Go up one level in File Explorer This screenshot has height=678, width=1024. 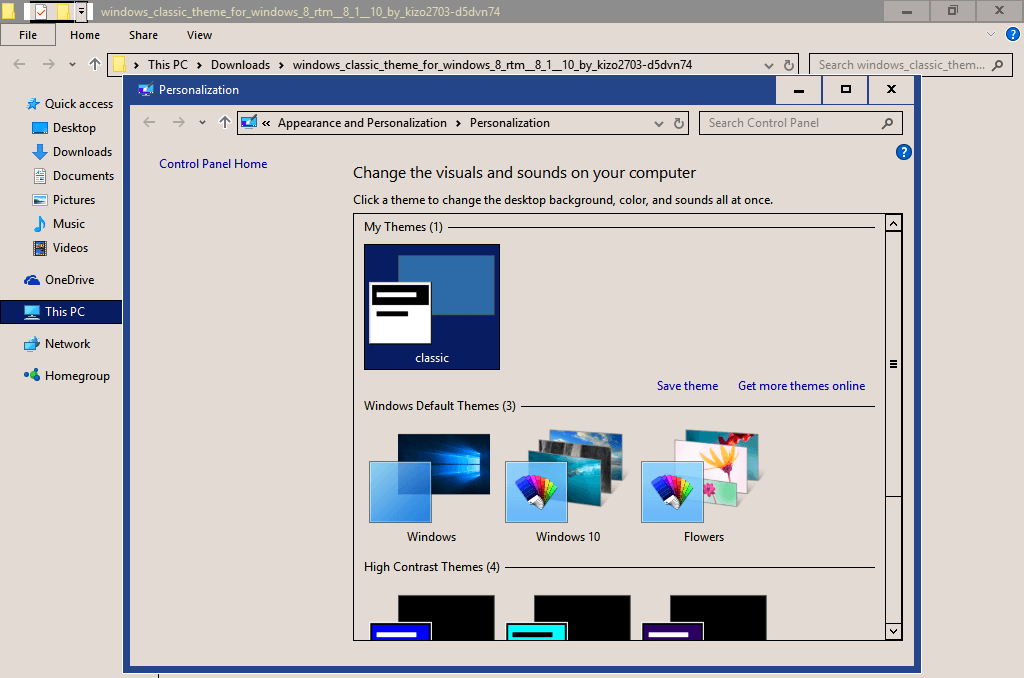coord(95,64)
